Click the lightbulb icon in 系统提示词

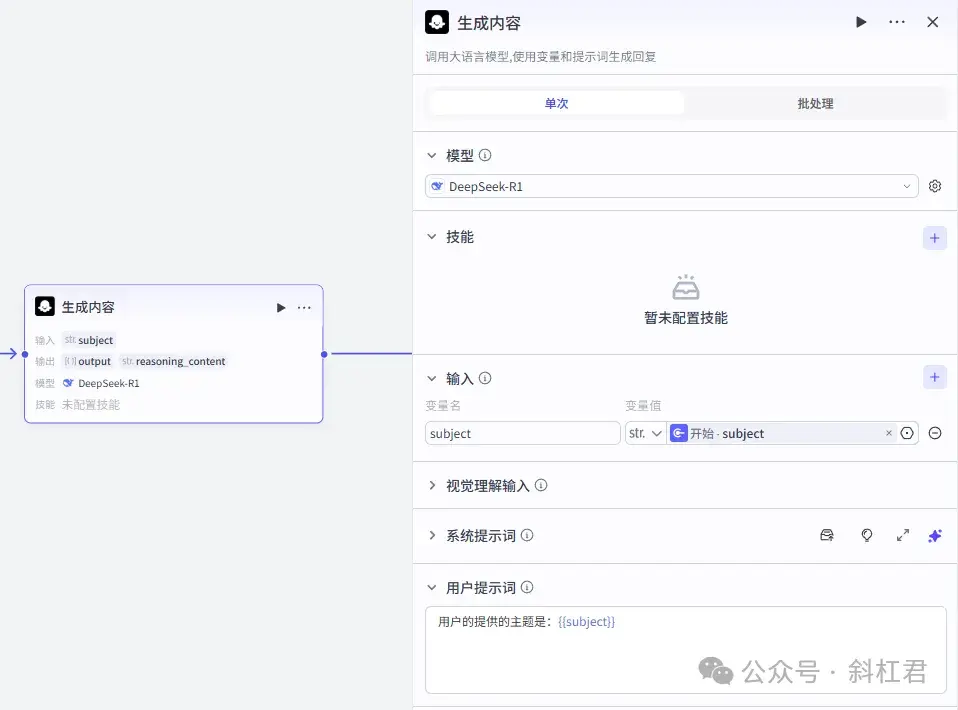(x=866, y=535)
